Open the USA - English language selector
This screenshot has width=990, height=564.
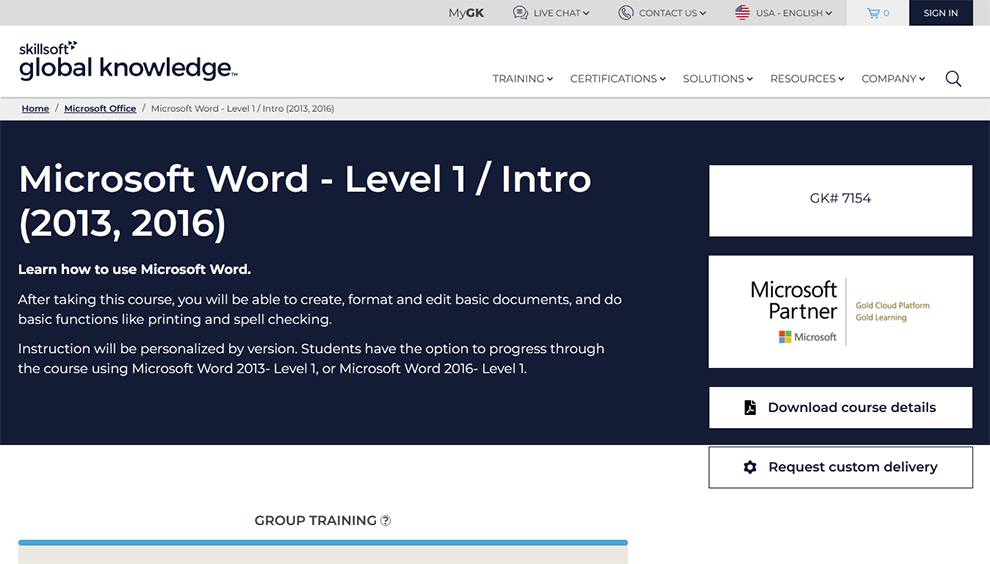point(784,13)
